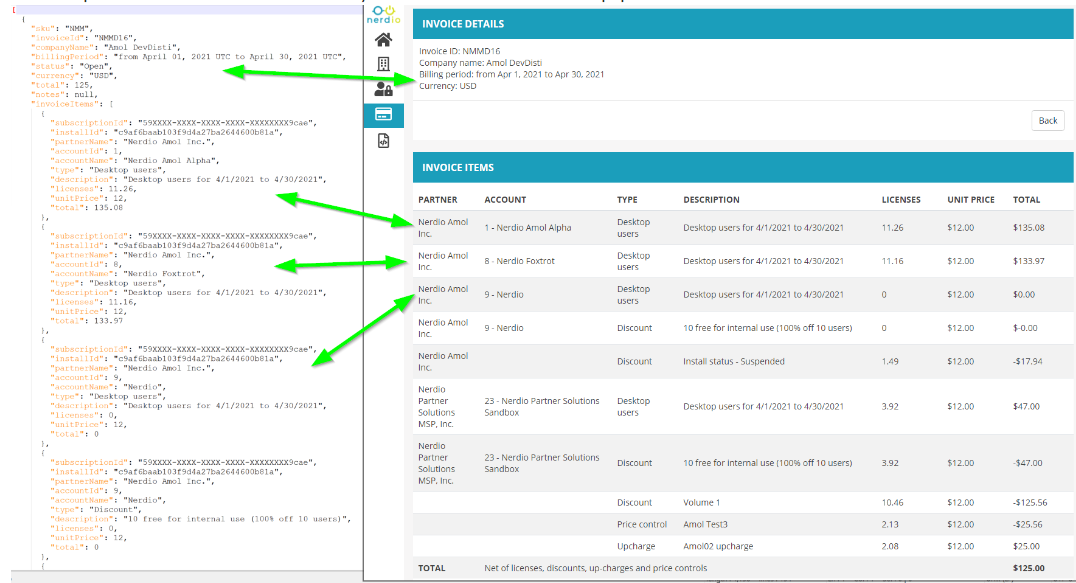Open the building Accounts icon in sidebar
Viewport: 1076px width, 583px height.
click(384, 64)
